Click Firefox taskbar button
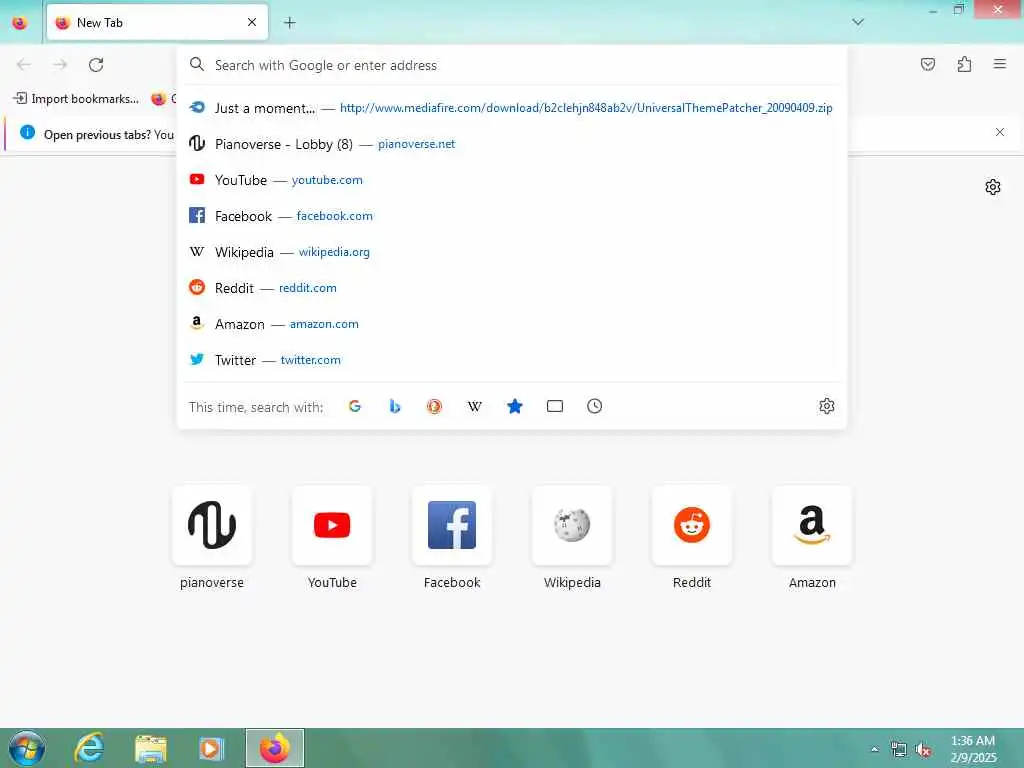This screenshot has height=768, width=1024. click(275, 748)
